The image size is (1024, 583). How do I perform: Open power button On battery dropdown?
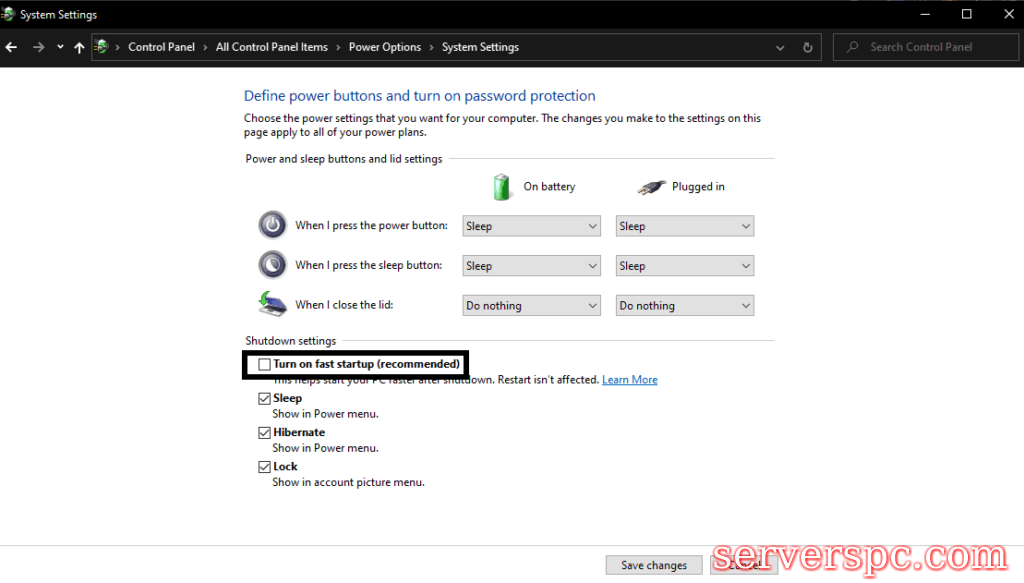(x=531, y=226)
